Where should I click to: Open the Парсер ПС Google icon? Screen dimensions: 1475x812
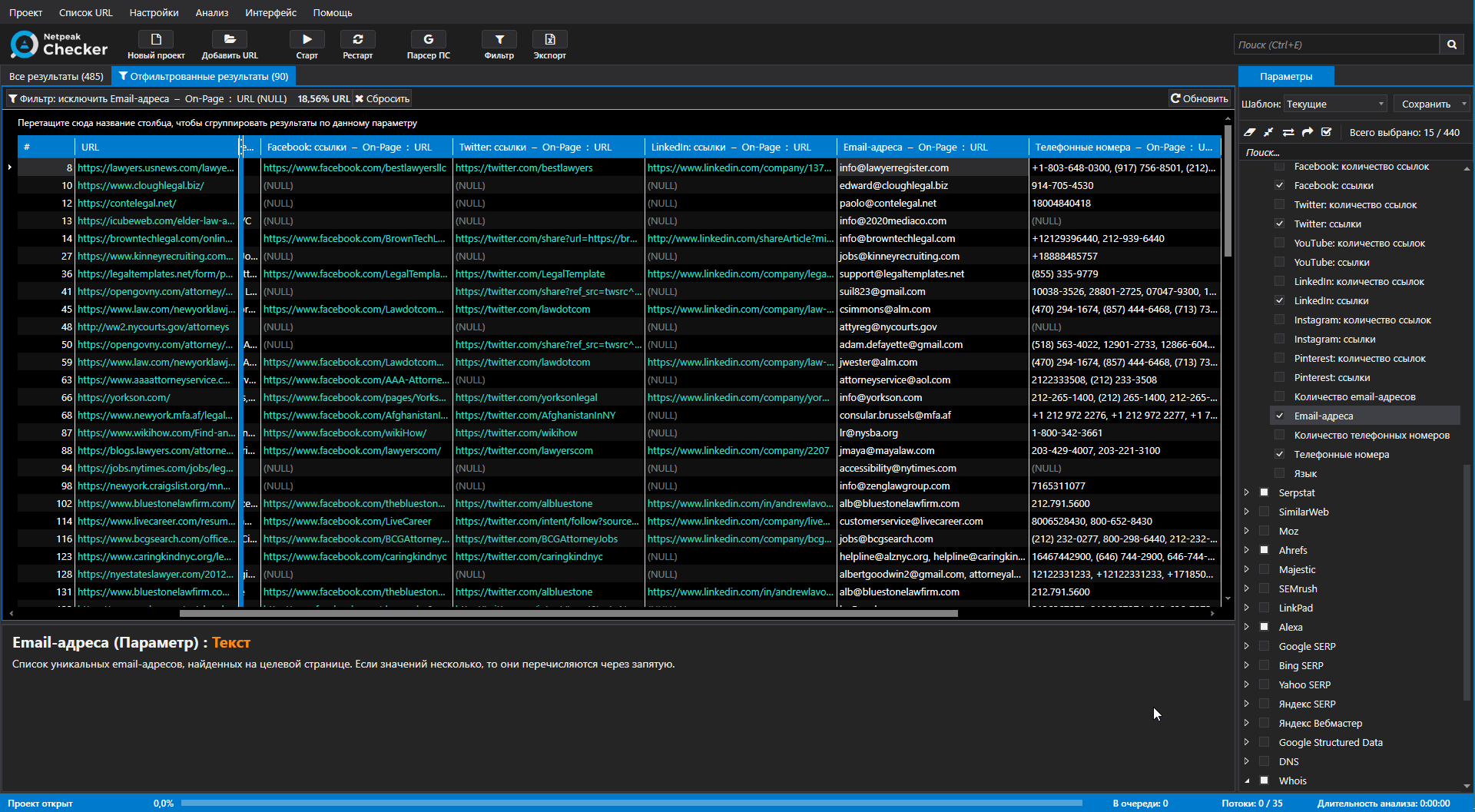[x=429, y=39]
